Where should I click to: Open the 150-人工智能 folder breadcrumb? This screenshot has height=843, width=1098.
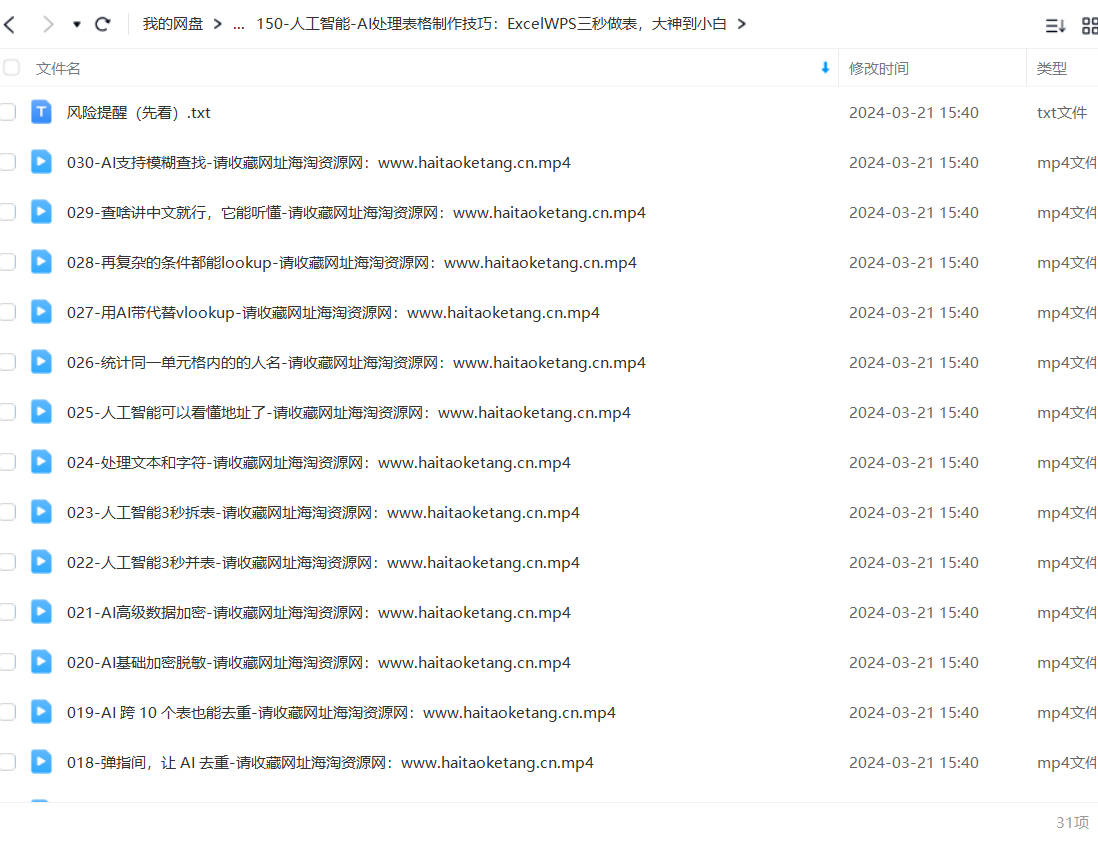click(x=492, y=24)
